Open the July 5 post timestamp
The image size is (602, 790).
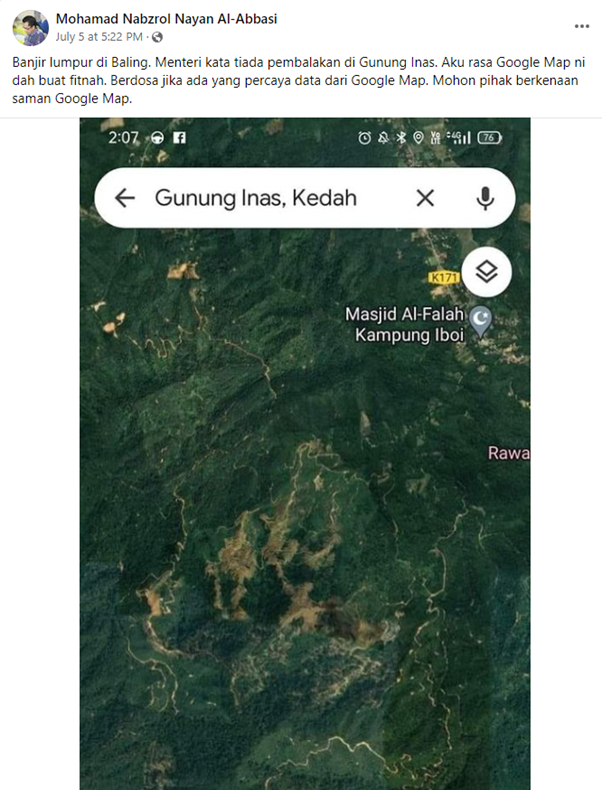99,37
